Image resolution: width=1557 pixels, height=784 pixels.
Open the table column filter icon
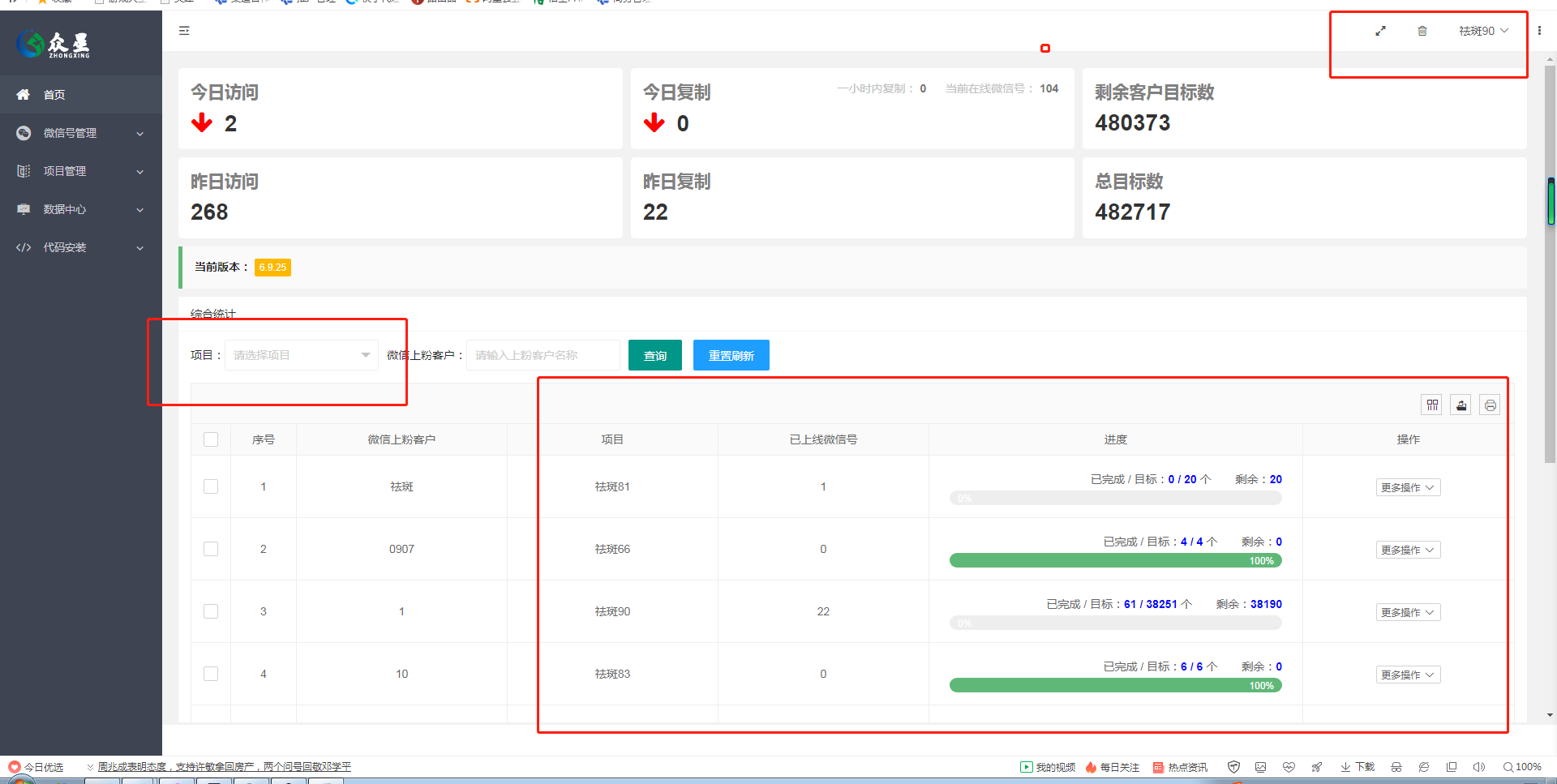(x=1432, y=405)
